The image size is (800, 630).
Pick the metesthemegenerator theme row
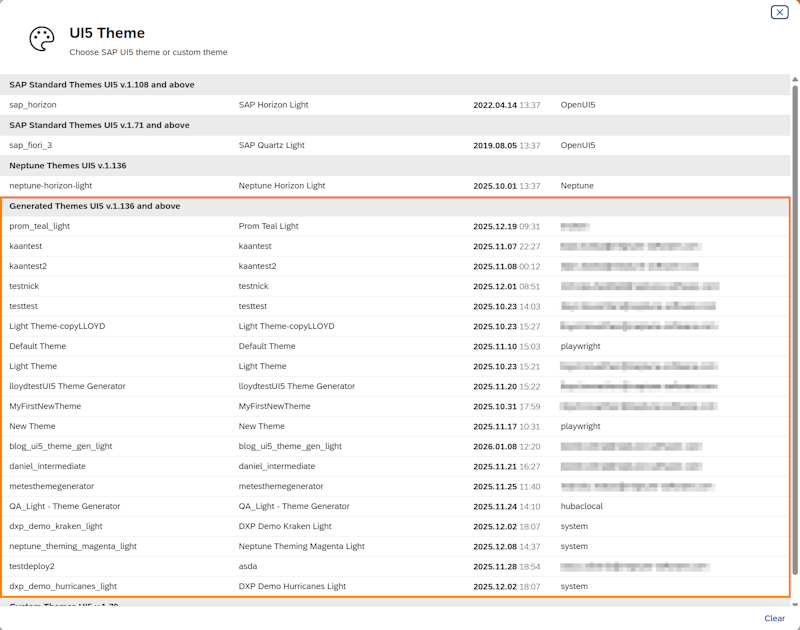point(395,486)
